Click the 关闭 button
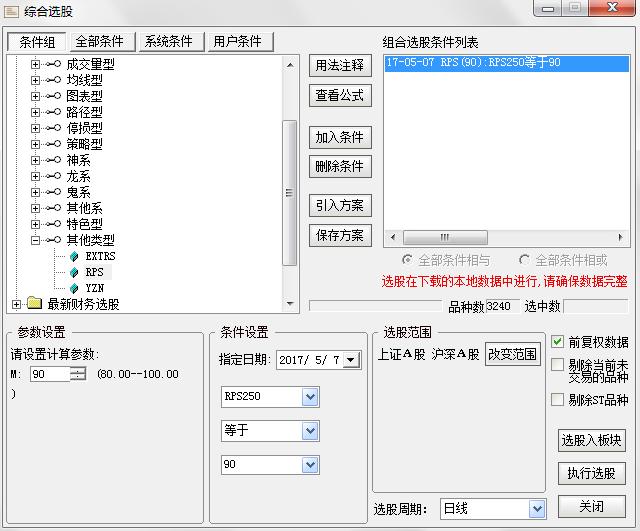This screenshot has height=531, width=640. [x=591, y=507]
